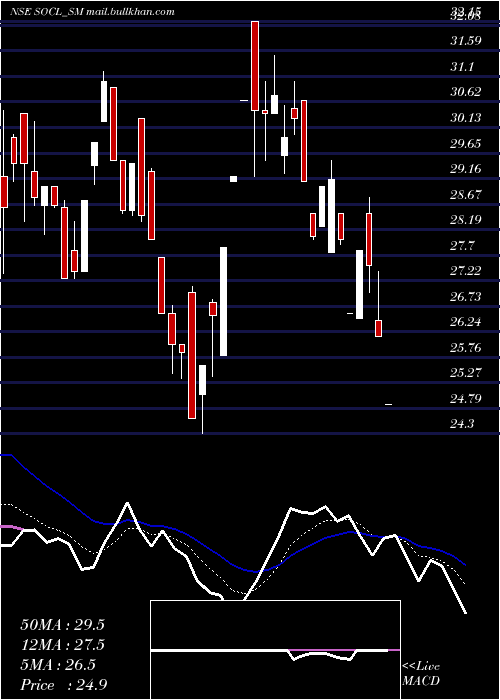Click the 27.22 price axis label
The height and width of the screenshot is (700, 500).
466,271
